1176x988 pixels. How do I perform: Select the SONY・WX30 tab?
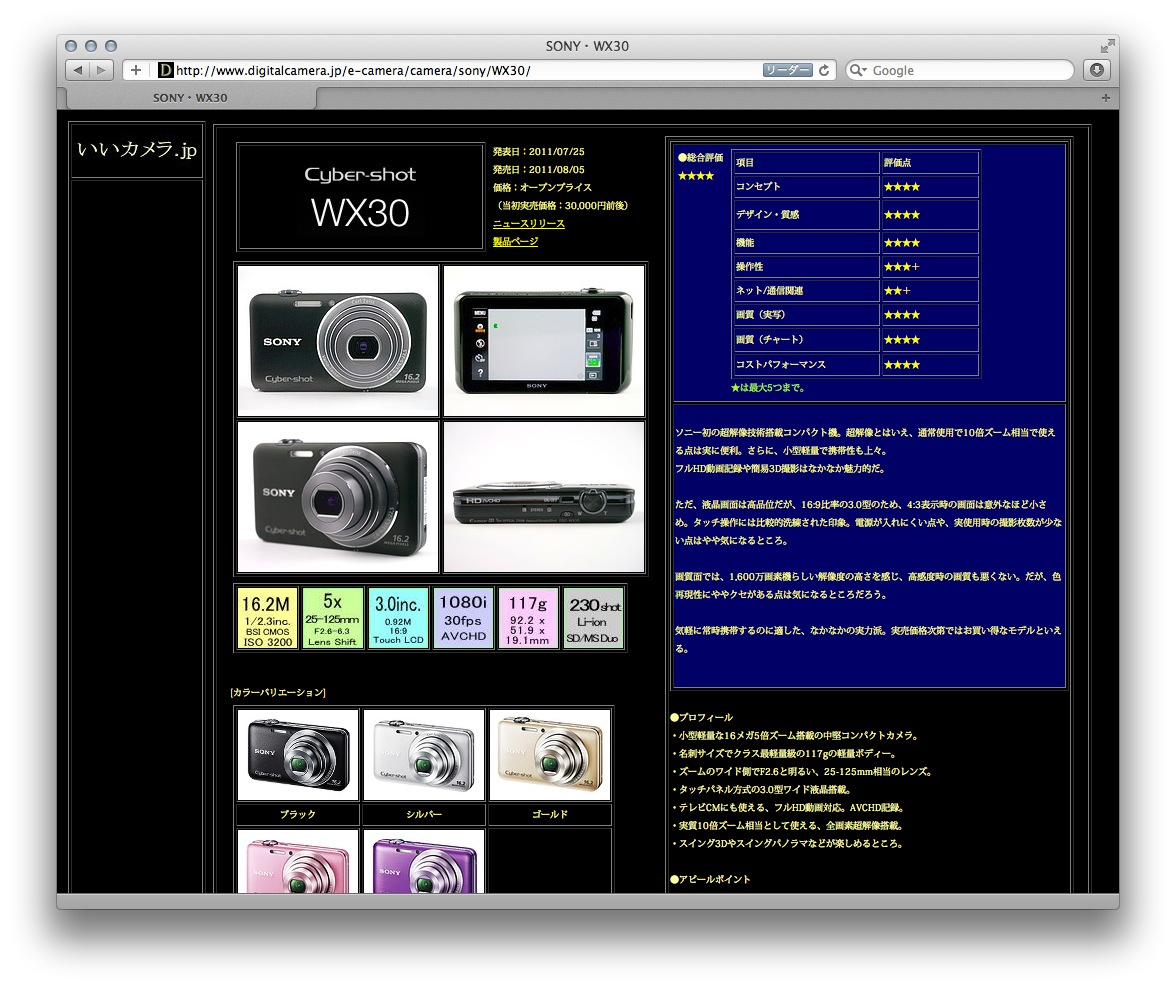190,98
